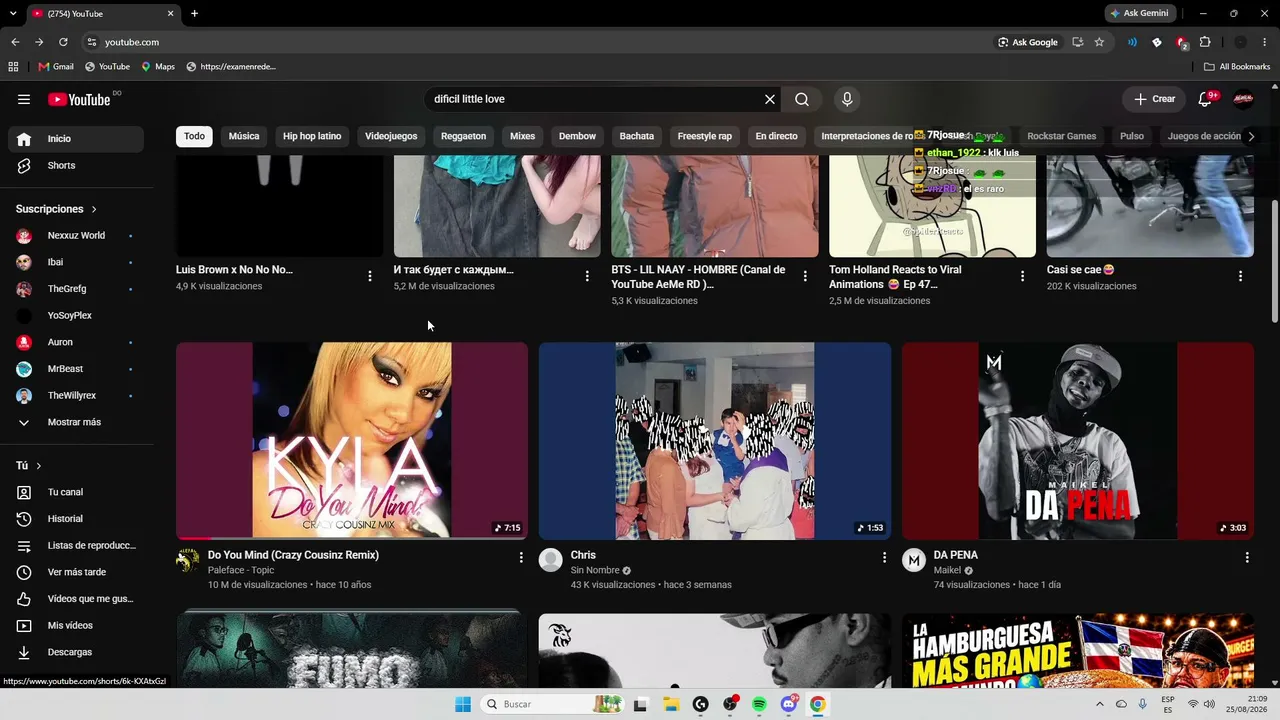The width and height of the screenshot is (1280, 720).
Task: Submit search with the magnifier button
Action: point(802,99)
